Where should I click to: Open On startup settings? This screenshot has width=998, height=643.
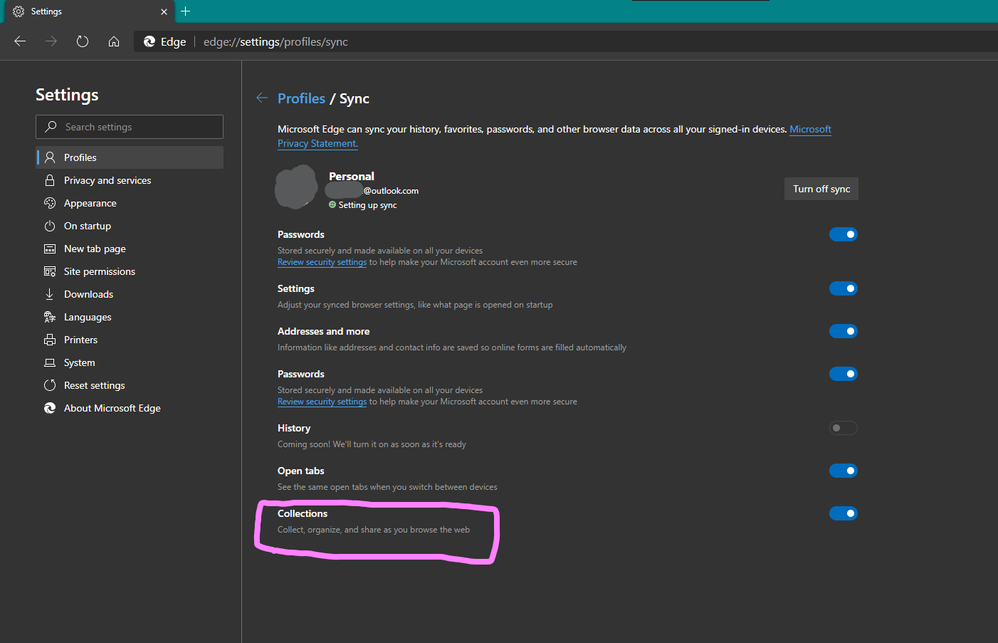click(x=130, y=226)
